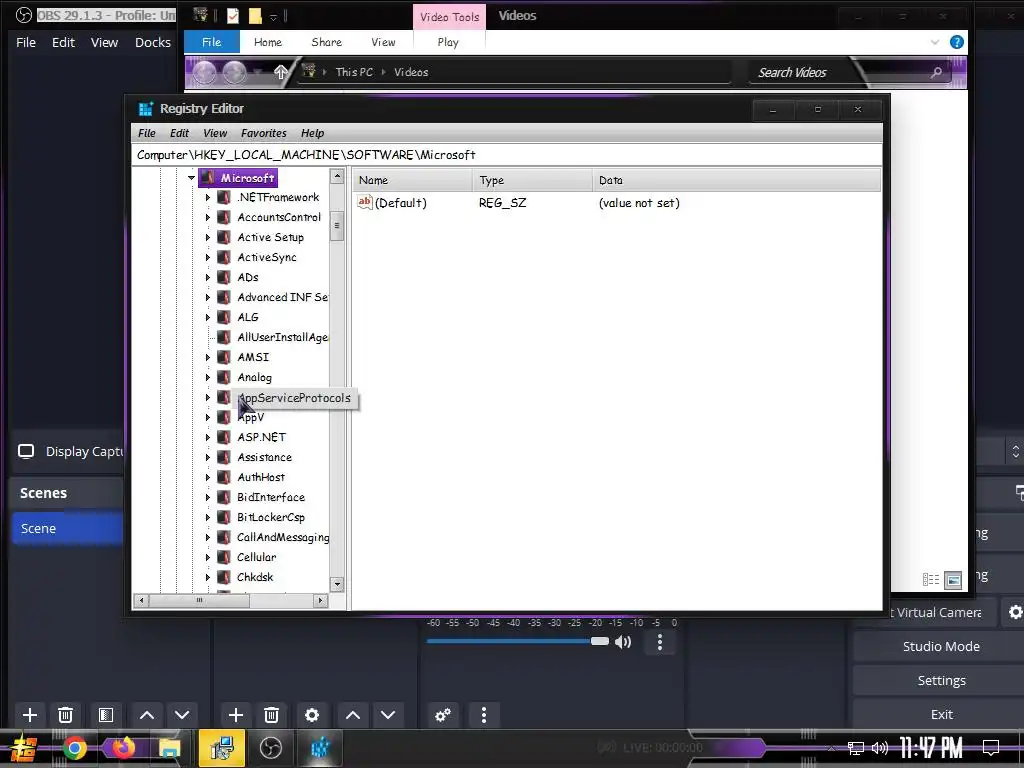Open Firefox from taskbar
This screenshot has width=1024, height=768.
(x=122, y=748)
